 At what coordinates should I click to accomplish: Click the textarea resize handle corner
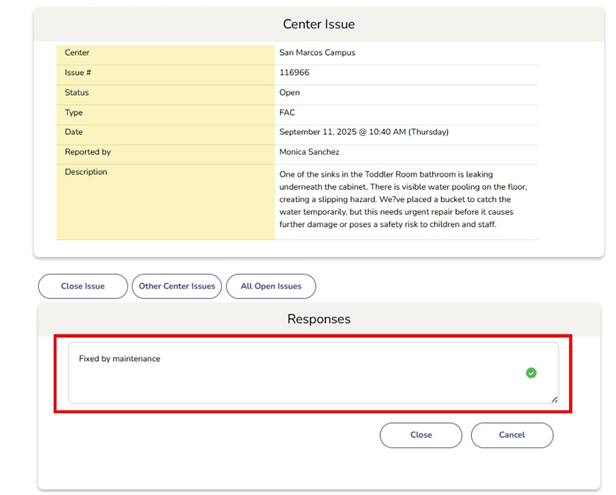point(554,400)
